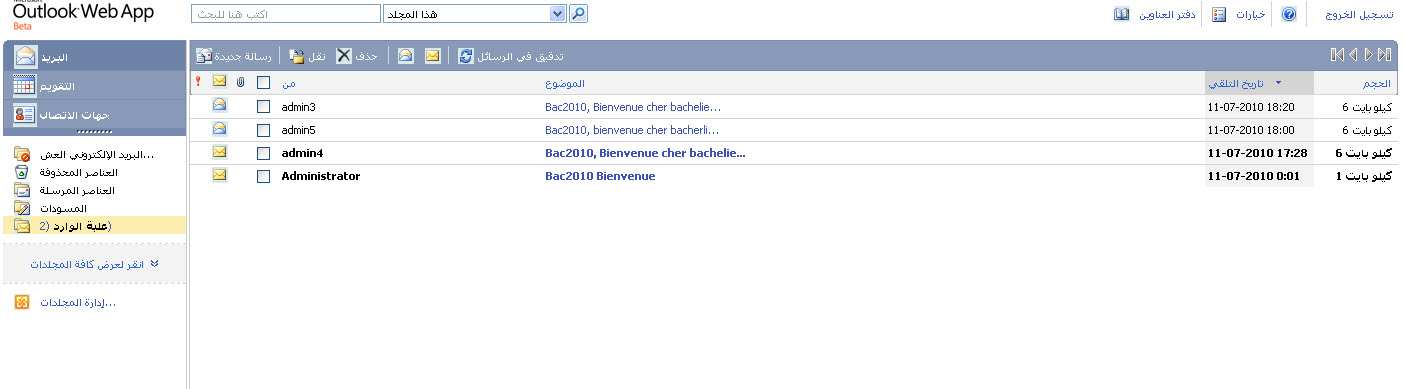Click the read envelope icon for admin3

tap(219, 105)
